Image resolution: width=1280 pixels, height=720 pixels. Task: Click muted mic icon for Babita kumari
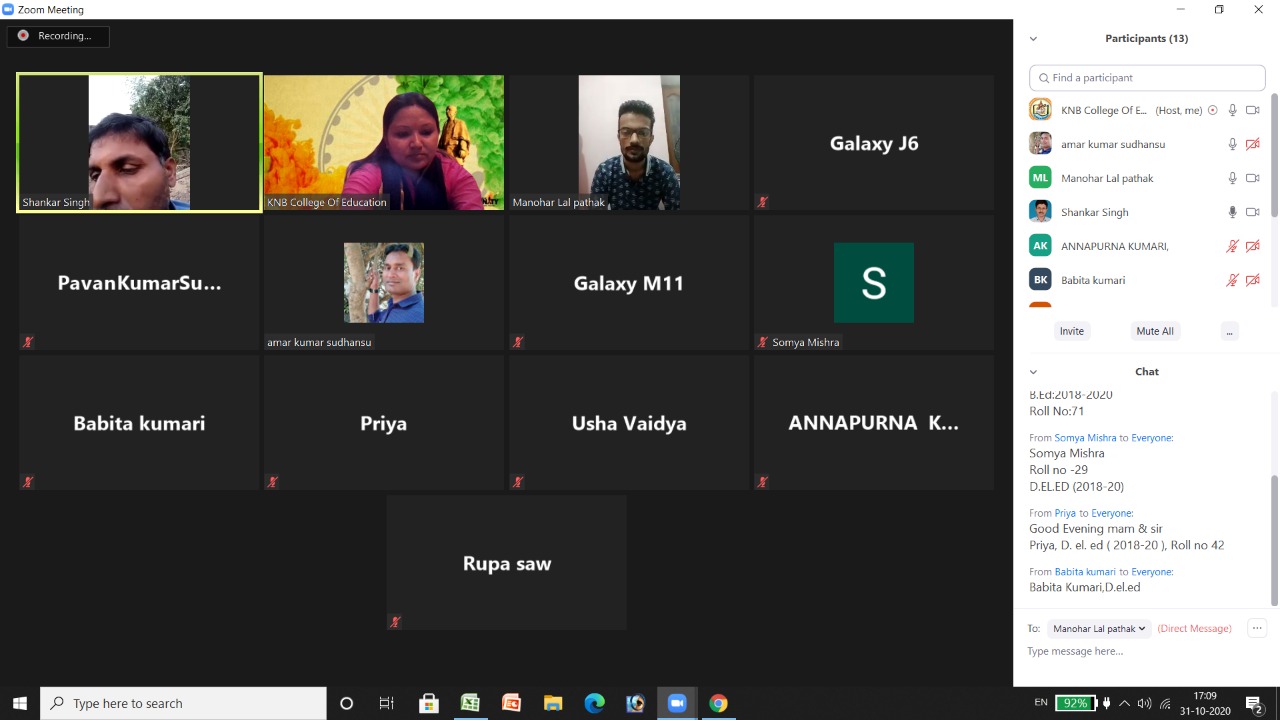(1233, 280)
